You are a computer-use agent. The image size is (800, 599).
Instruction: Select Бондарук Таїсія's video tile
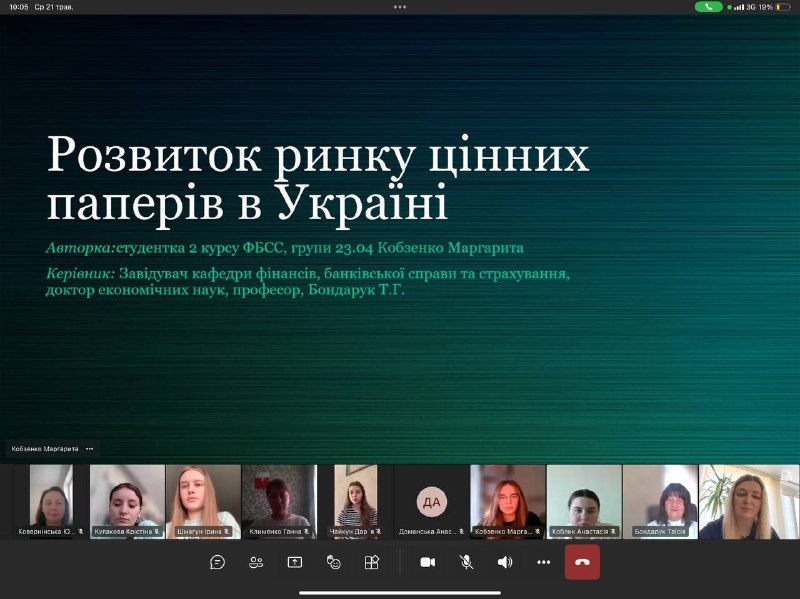660,501
